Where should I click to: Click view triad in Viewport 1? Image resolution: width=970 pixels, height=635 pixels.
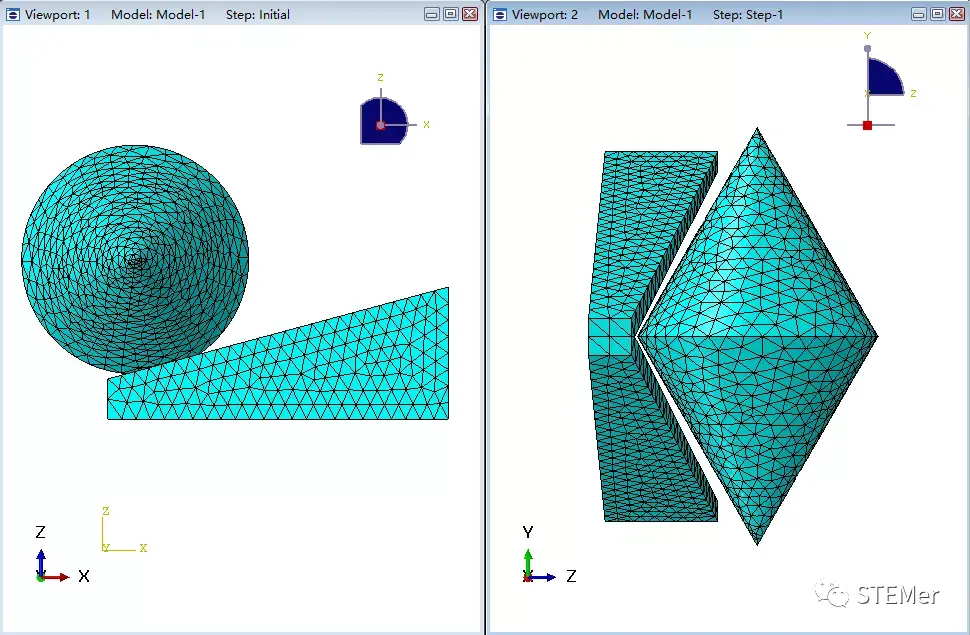click(61, 555)
